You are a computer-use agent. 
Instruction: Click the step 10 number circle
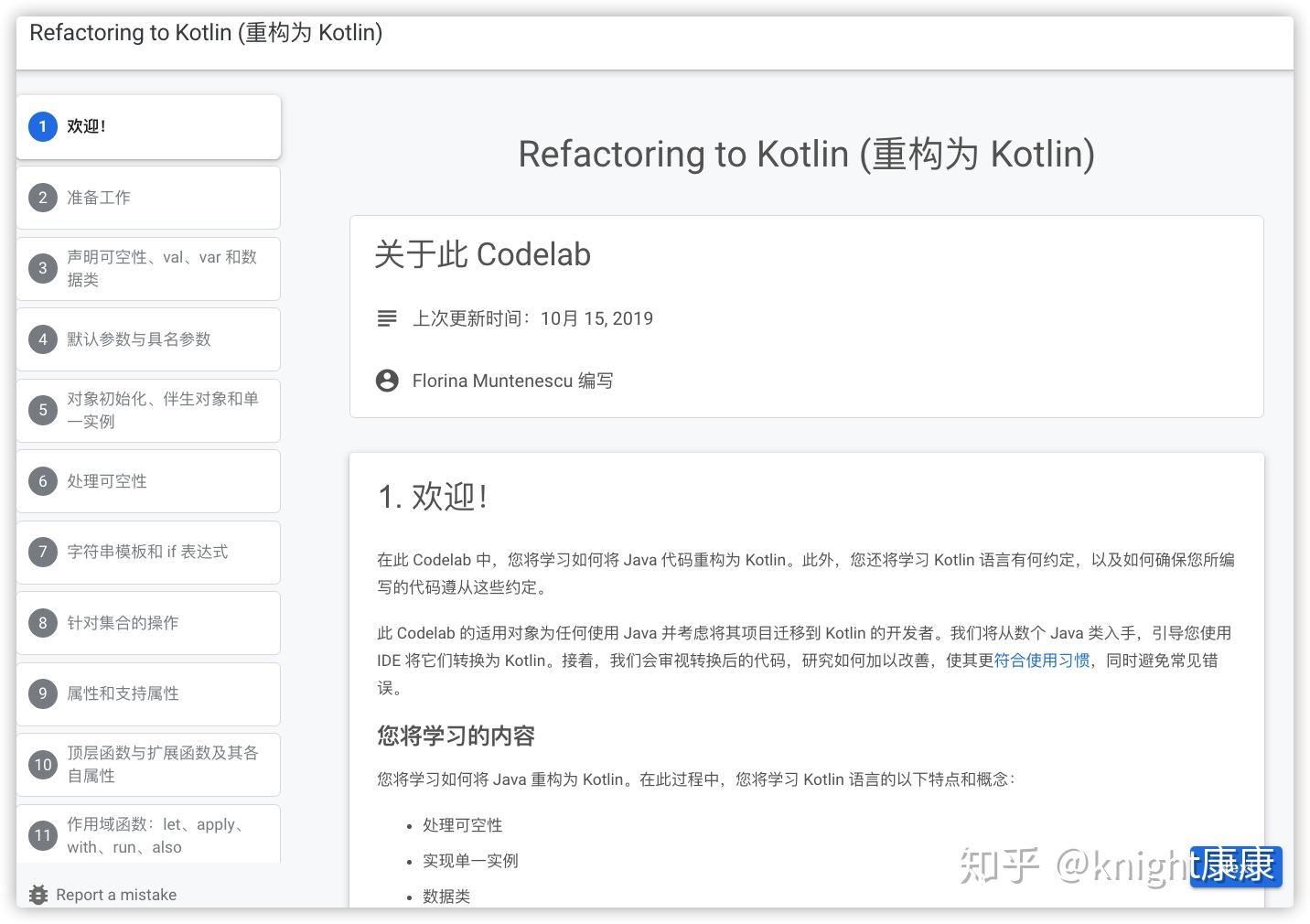(43, 765)
